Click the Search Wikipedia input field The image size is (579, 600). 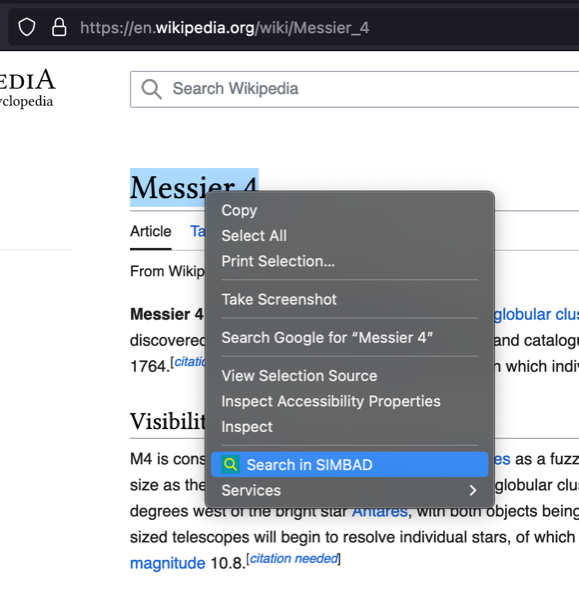[354, 89]
